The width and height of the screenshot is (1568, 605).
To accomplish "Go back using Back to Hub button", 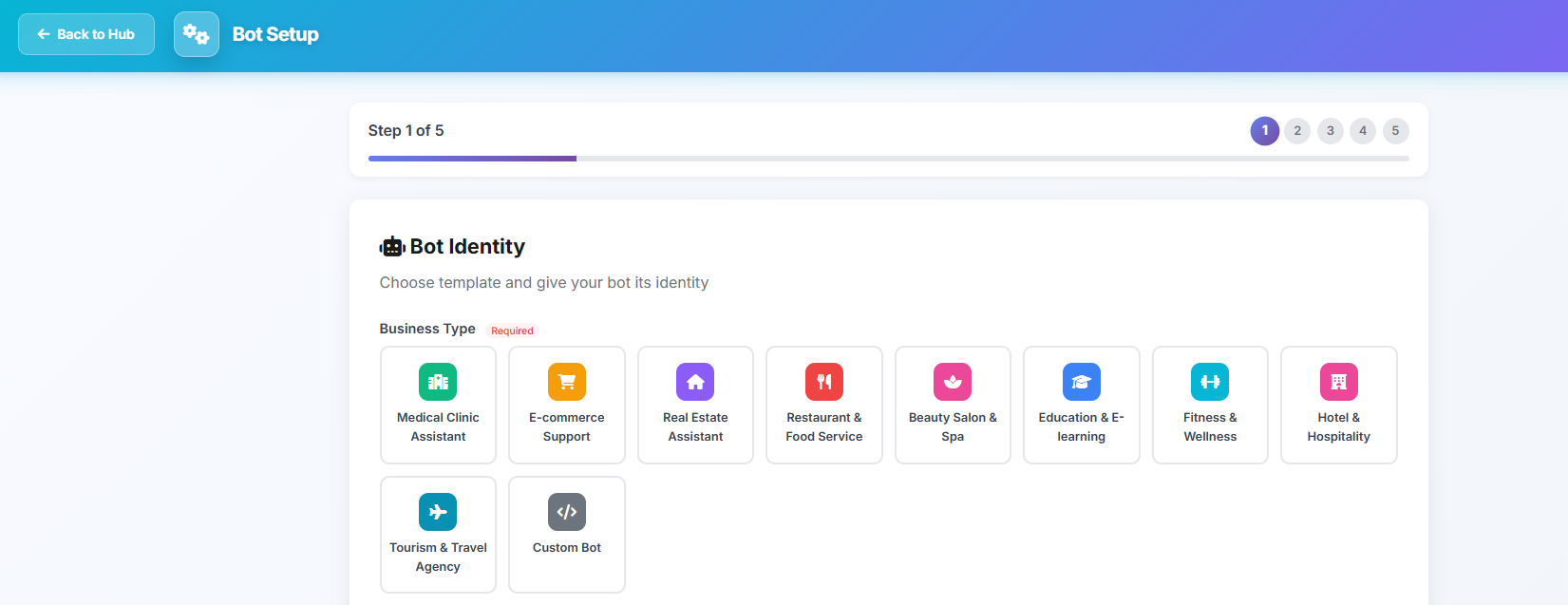I will [86, 34].
